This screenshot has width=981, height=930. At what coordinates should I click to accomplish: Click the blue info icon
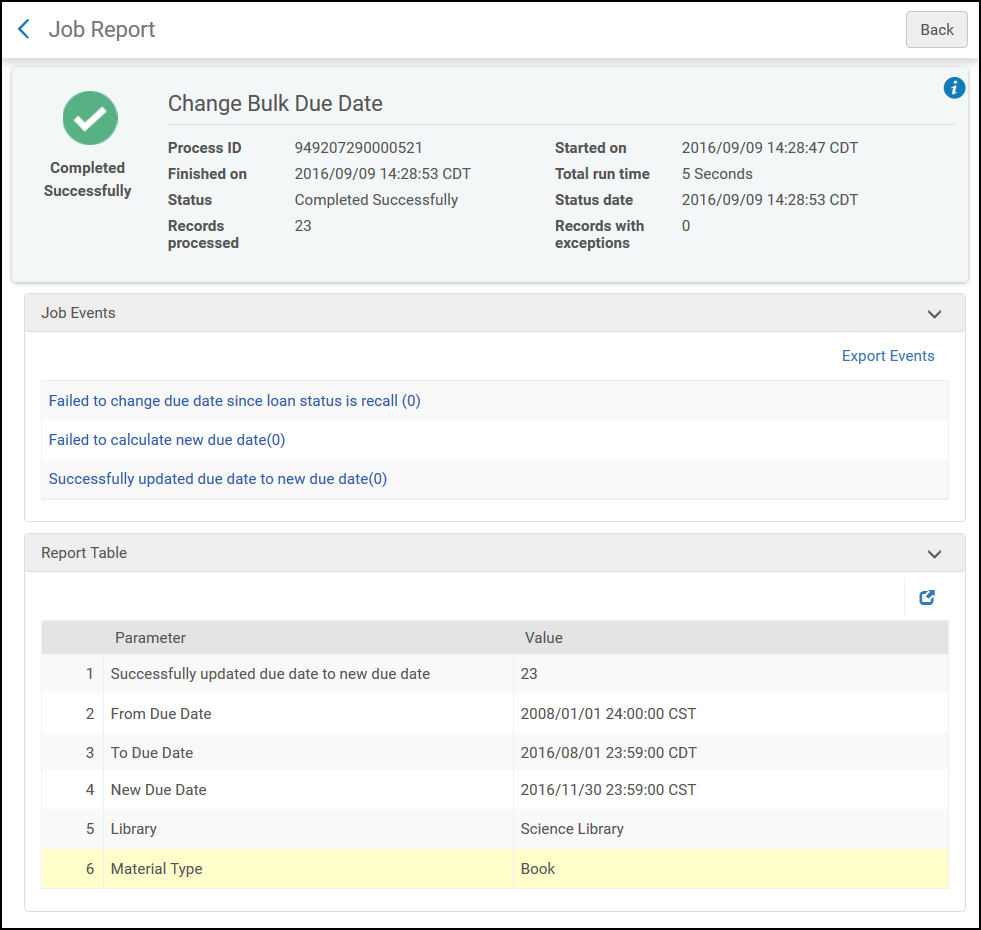point(954,88)
